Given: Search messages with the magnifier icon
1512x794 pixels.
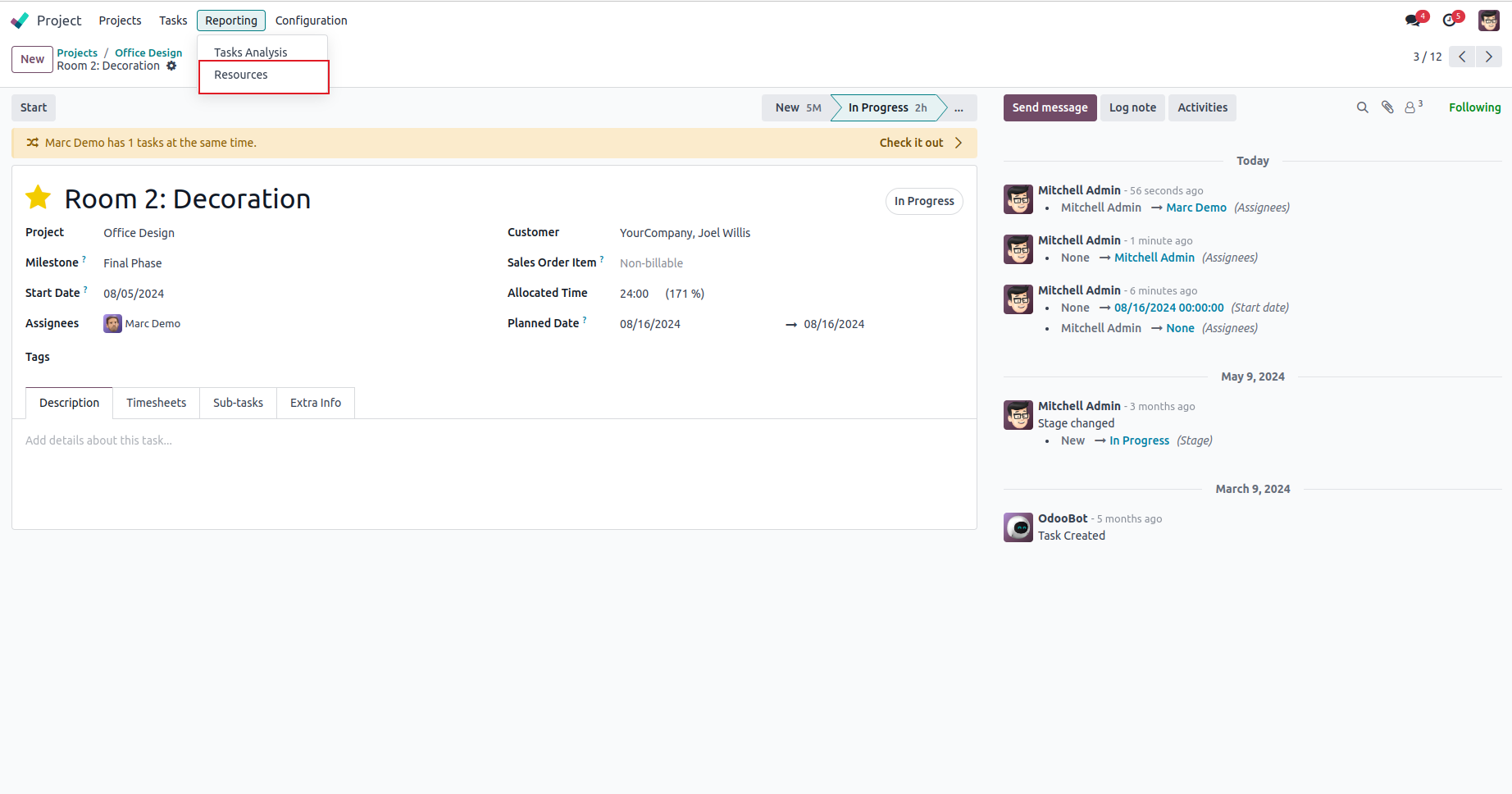Looking at the screenshot, I should 1362,107.
